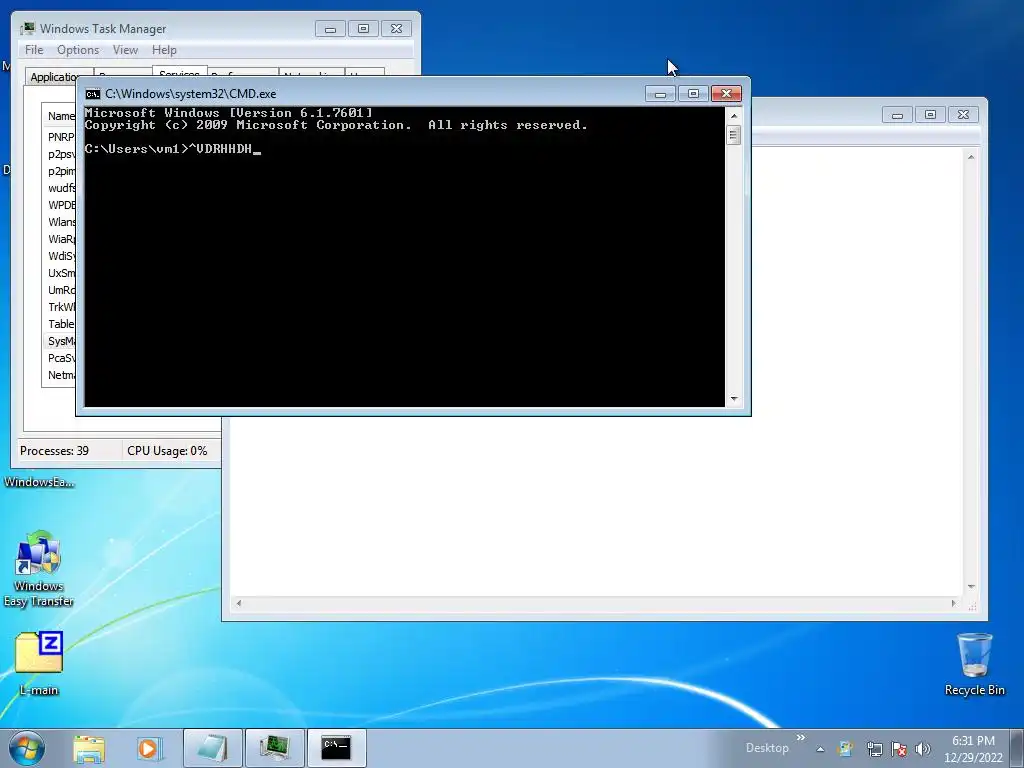Screen dimensions: 1024x768
Task: Grab the CMD vertical scroll thumb
Action: [733, 135]
